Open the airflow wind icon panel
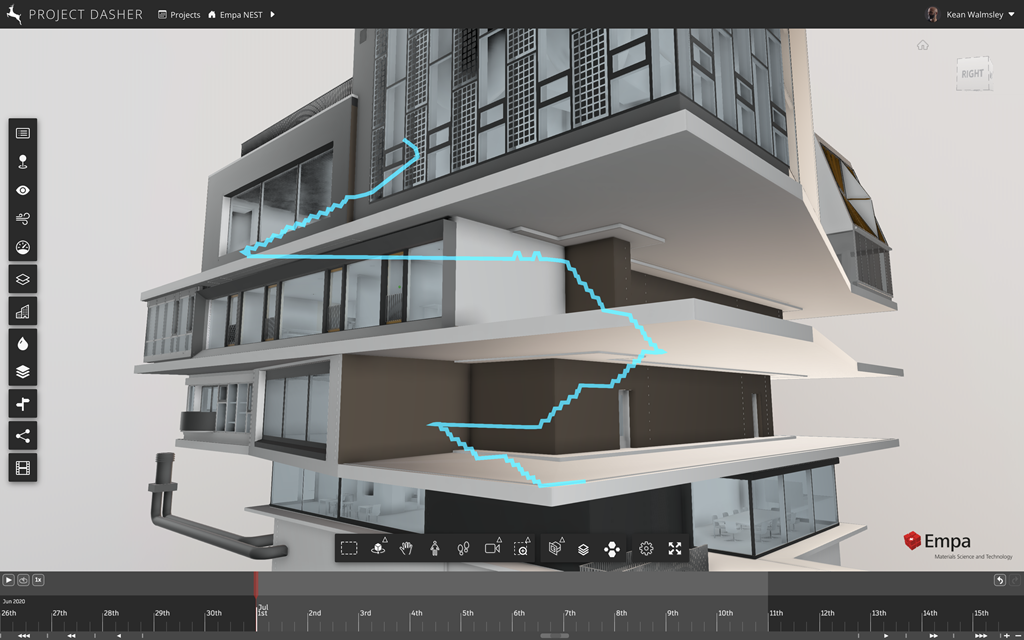1024x640 pixels. (x=23, y=218)
